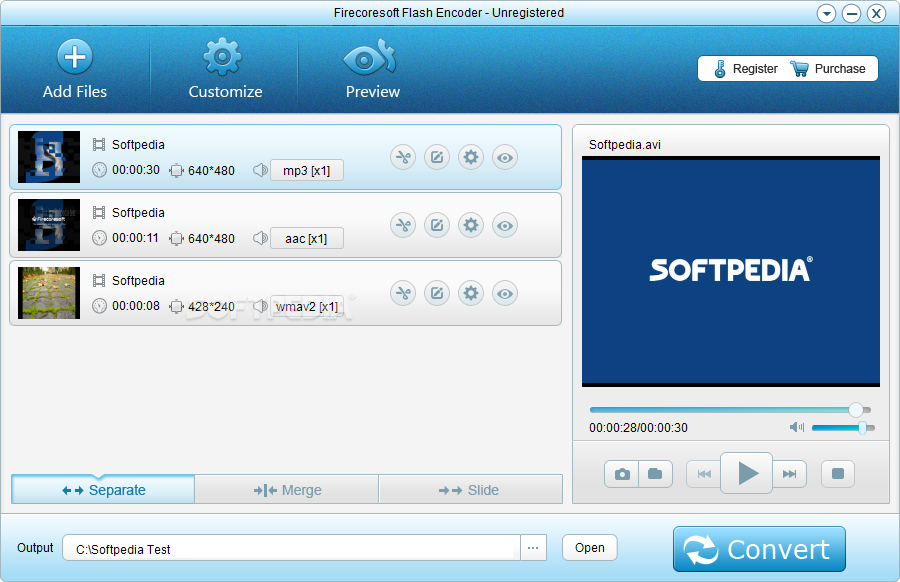
Task: Click the 00:00:30 duration text
Action: (x=136, y=170)
